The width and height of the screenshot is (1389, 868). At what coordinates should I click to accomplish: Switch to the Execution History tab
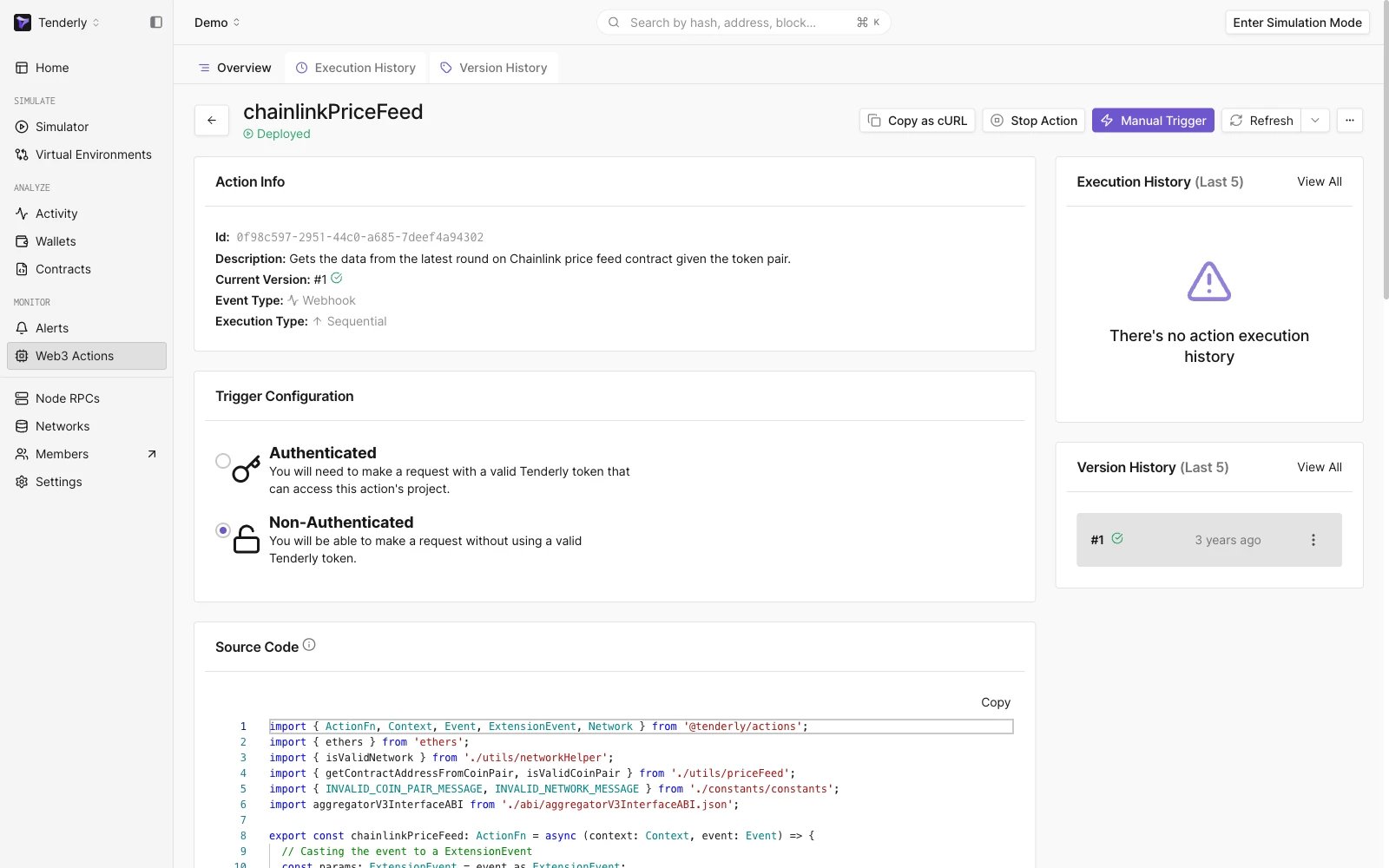tap(356, 68)
